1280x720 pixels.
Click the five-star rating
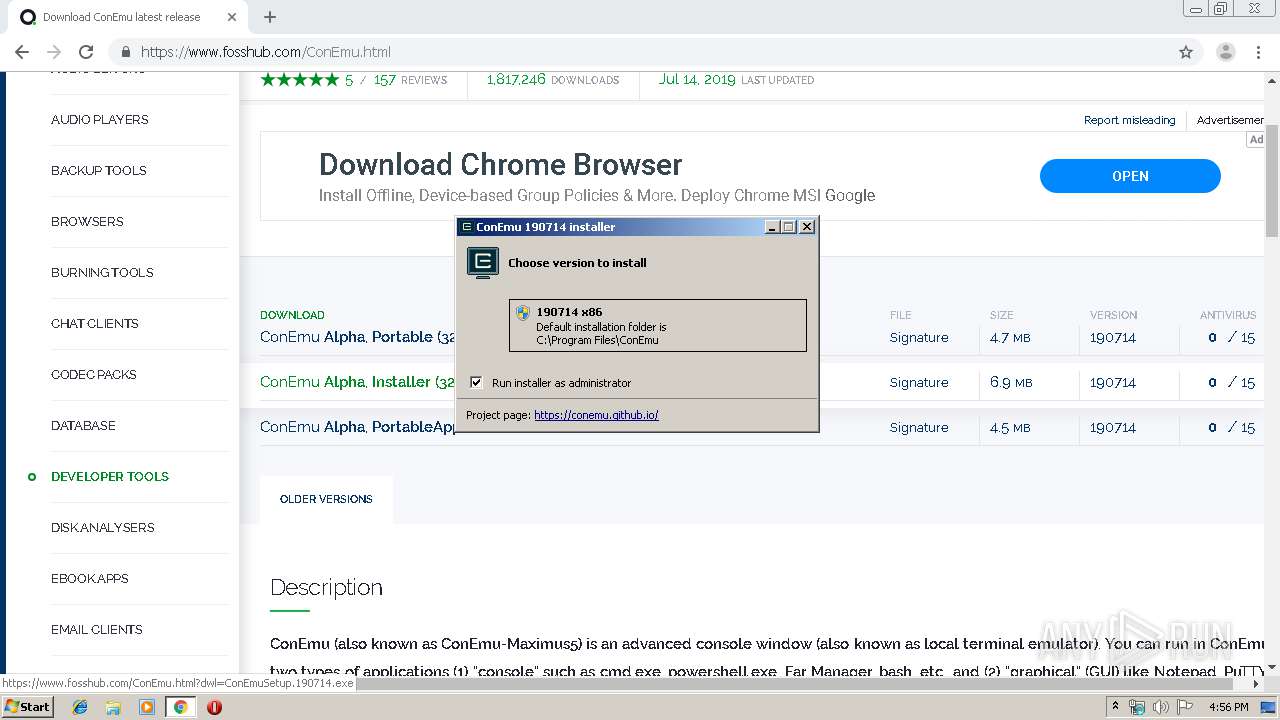tap(299, 80)
